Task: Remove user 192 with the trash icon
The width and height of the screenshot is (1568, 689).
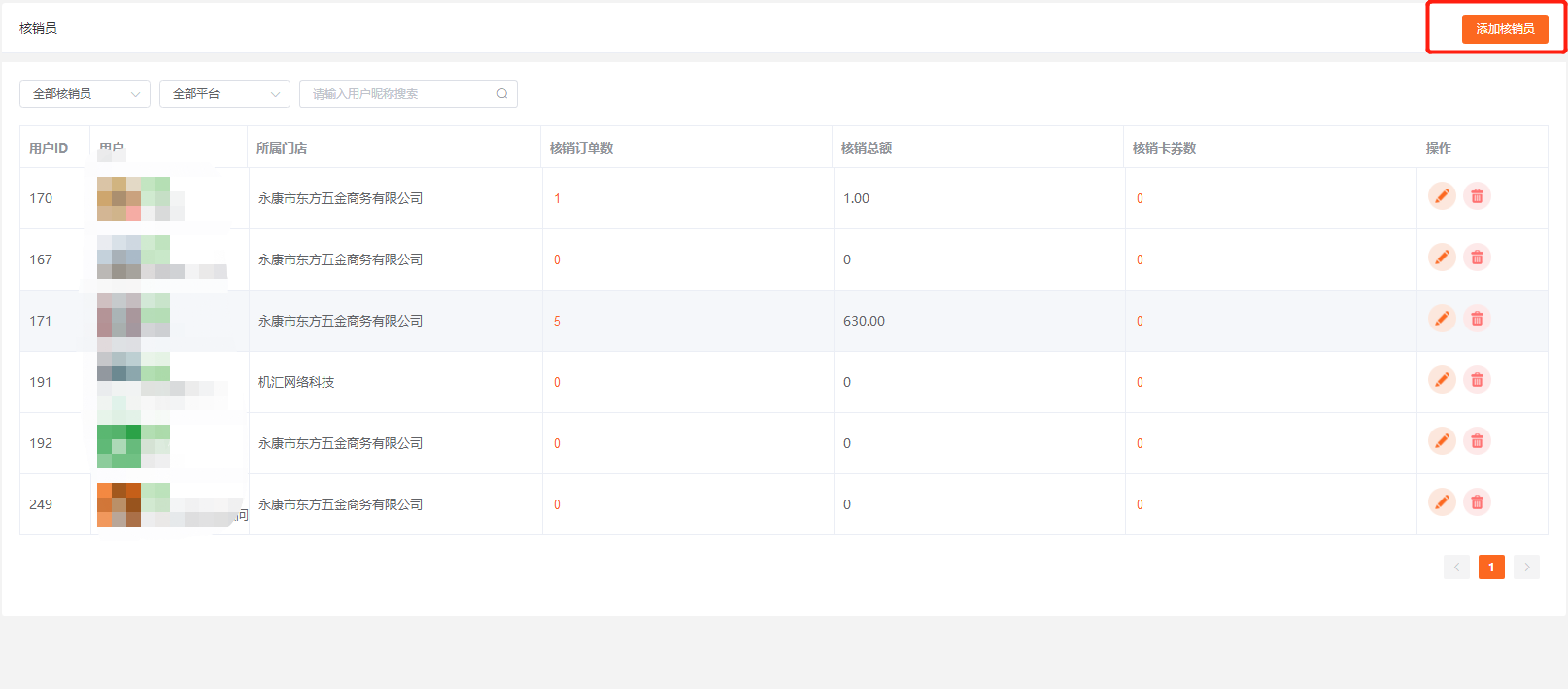Action: (1477, 441)
